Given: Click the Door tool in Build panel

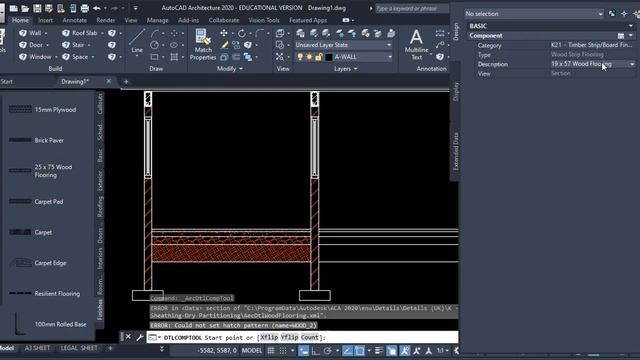Looking at the screenshot, I should coord(32,45).
